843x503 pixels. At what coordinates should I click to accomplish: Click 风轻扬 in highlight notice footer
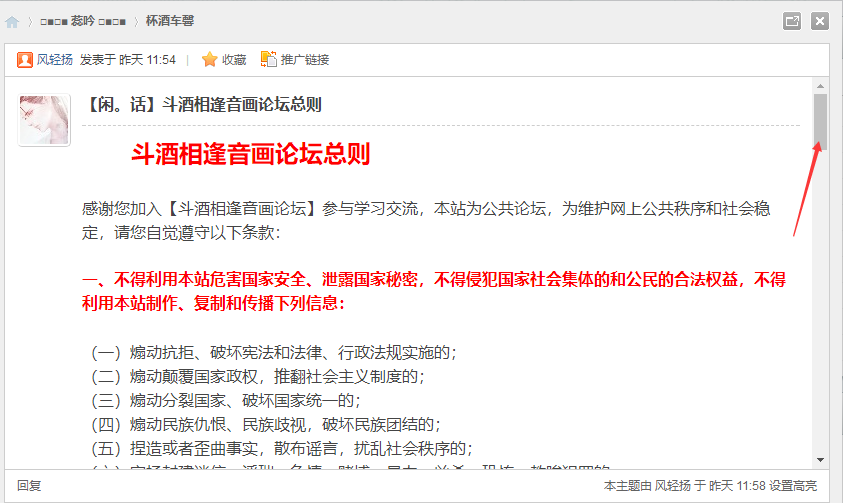[x=672, y=486]
